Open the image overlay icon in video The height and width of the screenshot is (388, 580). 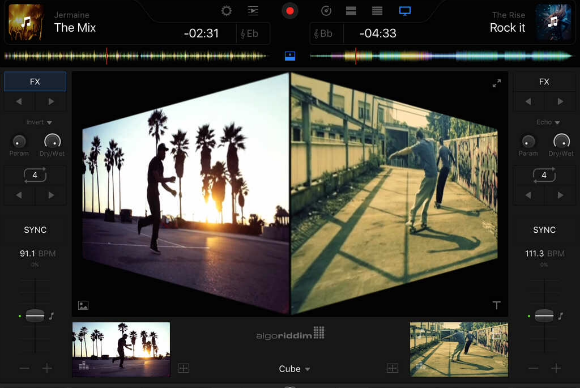pyautogui.click(x=83, y=306)
